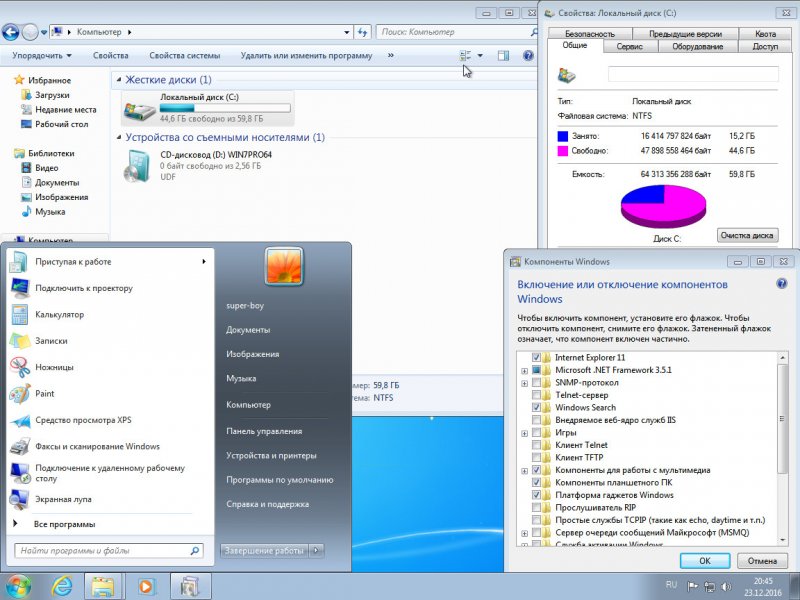
Task: Confirm Windows Components with OK
Action: [x=705, y=560]
